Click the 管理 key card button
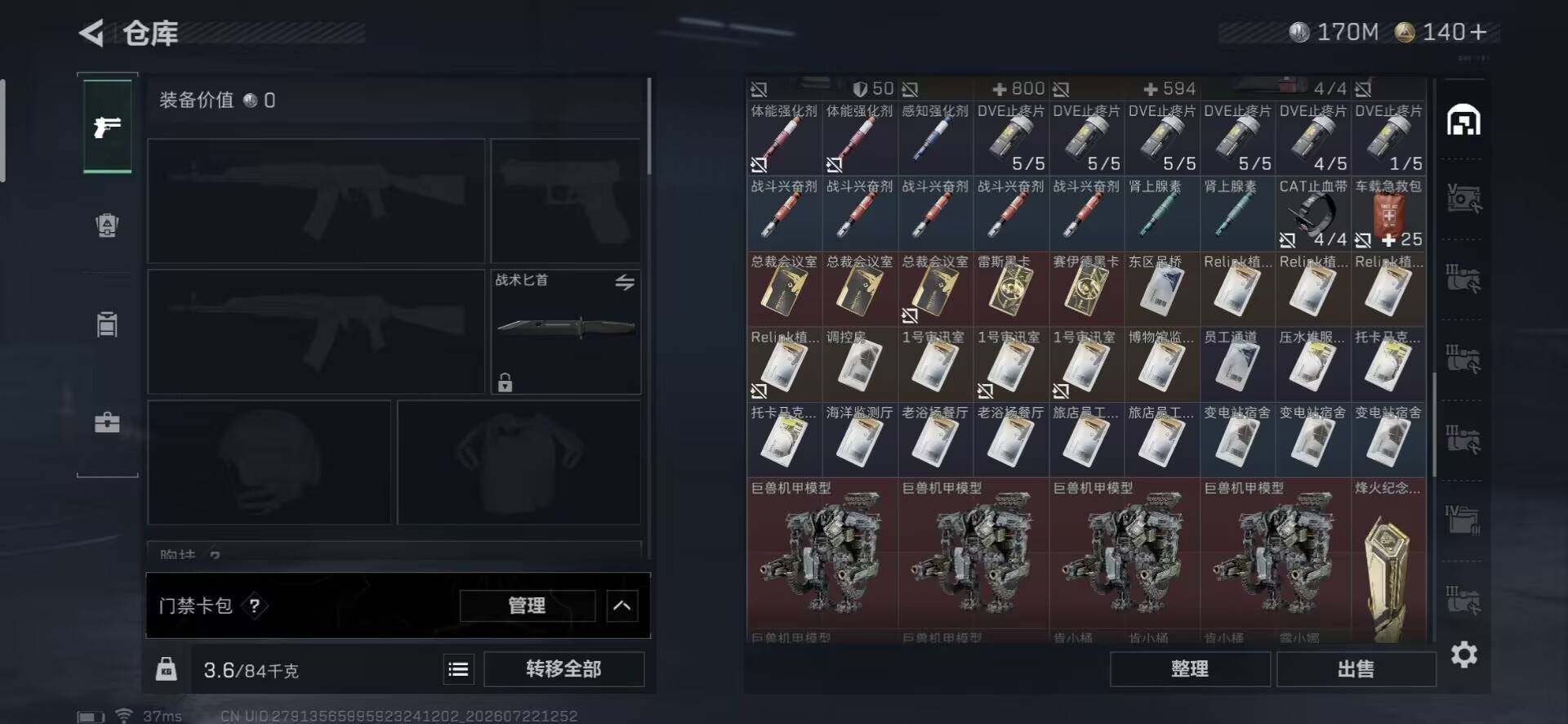Viewport: 1568px width, 724px height. [x=527, y=606]
